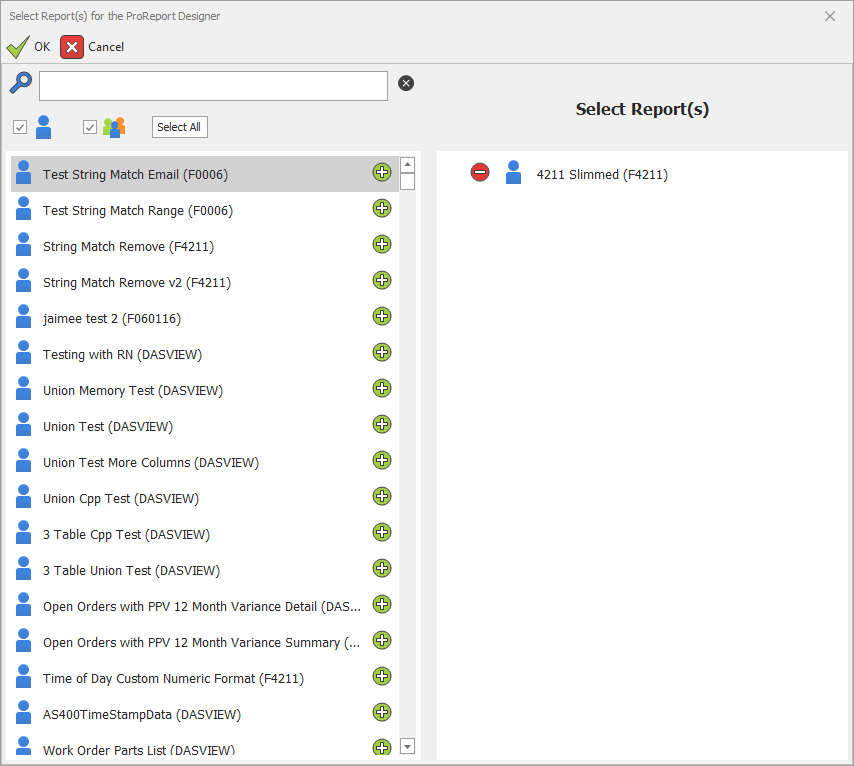
Task: Select 'Union Test (DASVIEW)' row
Action: coord(205,426)
